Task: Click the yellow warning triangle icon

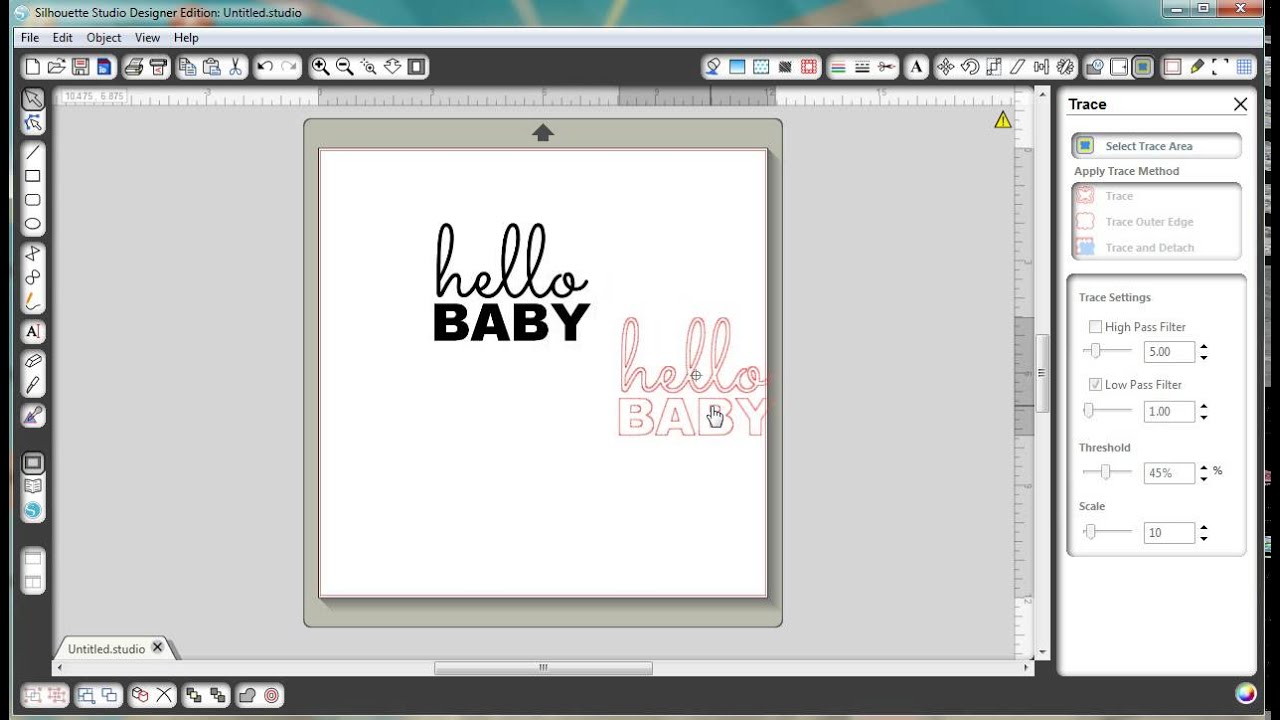Action: click(1002, 120)
